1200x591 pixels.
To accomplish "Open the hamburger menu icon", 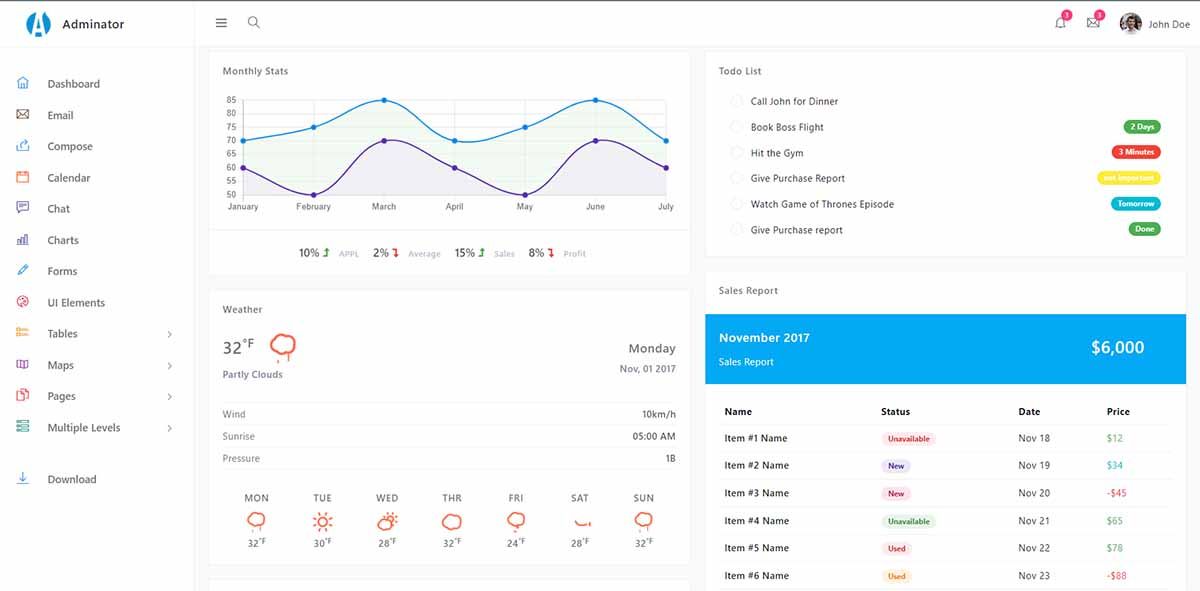I will [x=222, y=23].
